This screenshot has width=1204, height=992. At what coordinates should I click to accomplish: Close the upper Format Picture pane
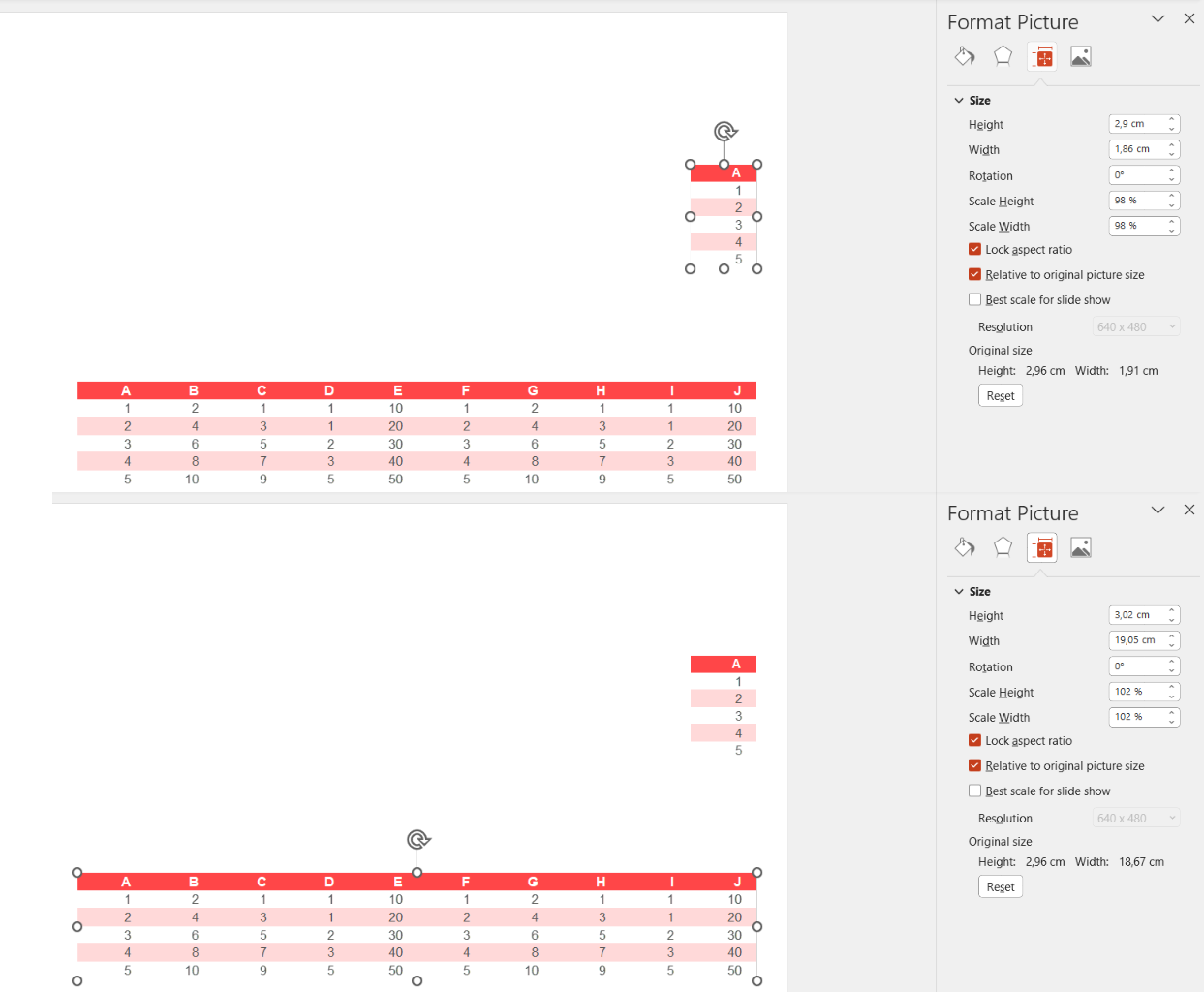1189,18
